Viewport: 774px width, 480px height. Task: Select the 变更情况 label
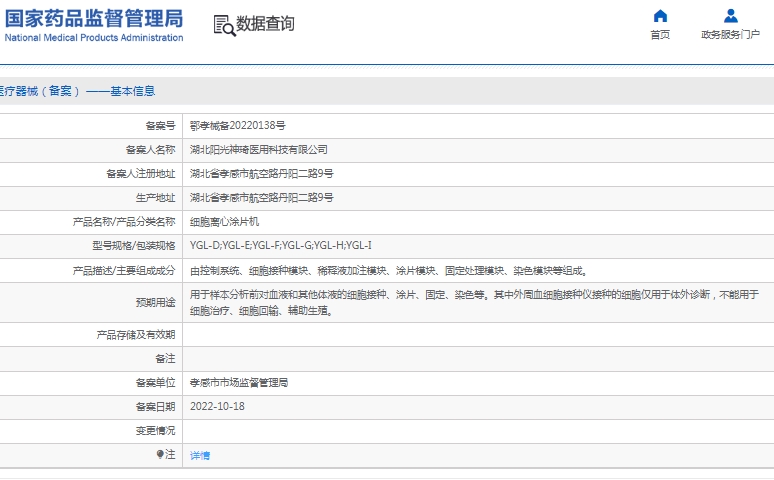click(155, 431)
